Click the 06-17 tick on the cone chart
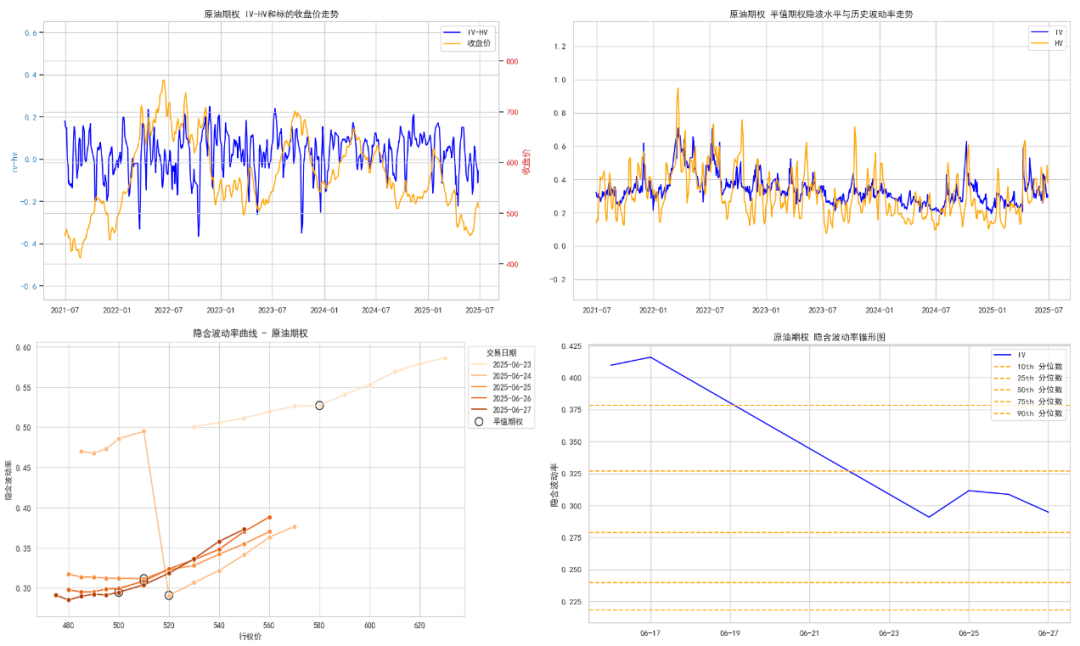Screen dimensions: 1080x646 (650, 633)
